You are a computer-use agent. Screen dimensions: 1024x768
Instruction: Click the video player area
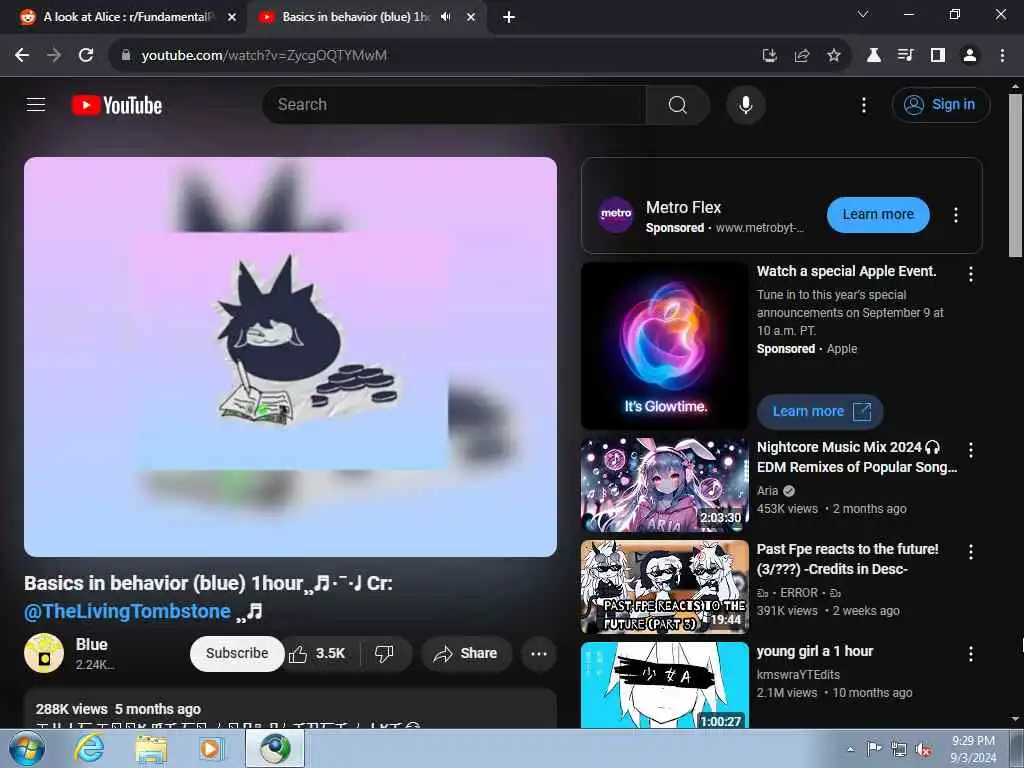(291, 357)
